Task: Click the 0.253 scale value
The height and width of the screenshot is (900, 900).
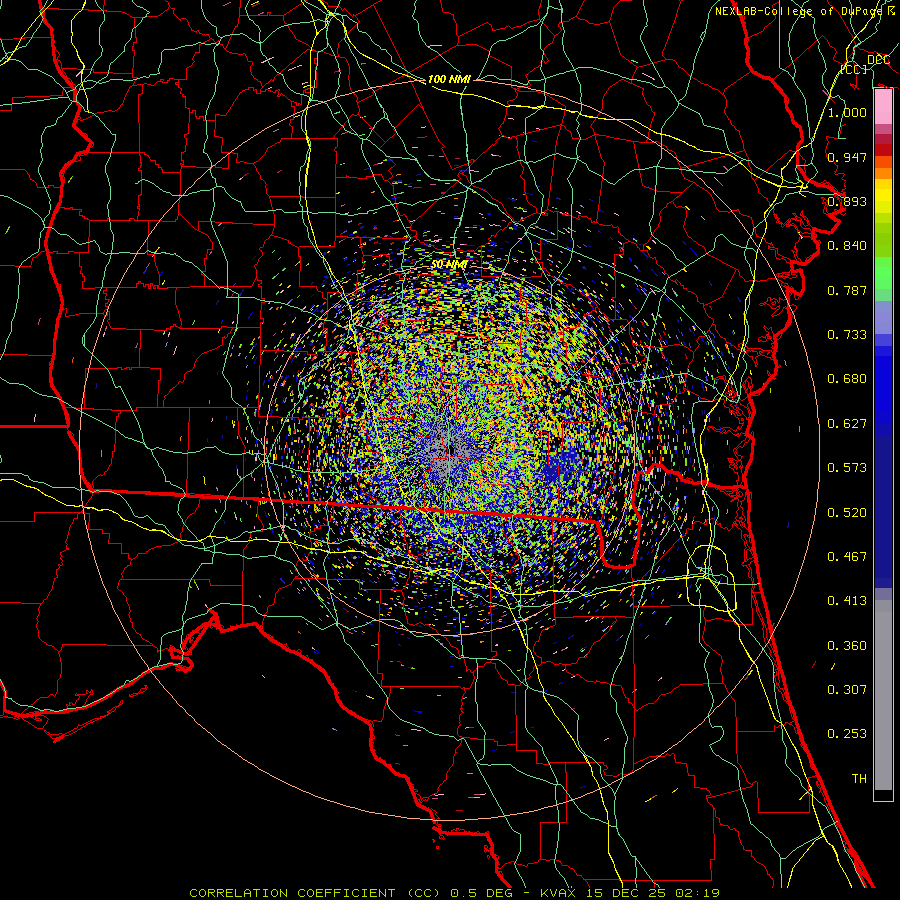Action: 847,734
